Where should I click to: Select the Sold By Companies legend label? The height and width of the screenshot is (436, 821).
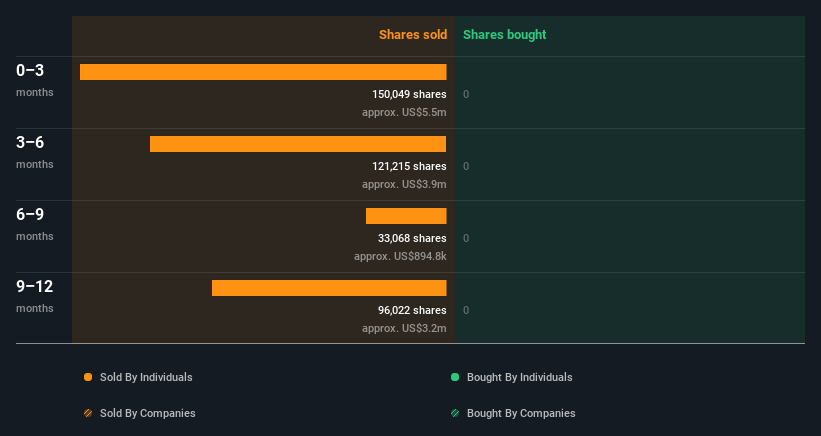click(148, 413)
